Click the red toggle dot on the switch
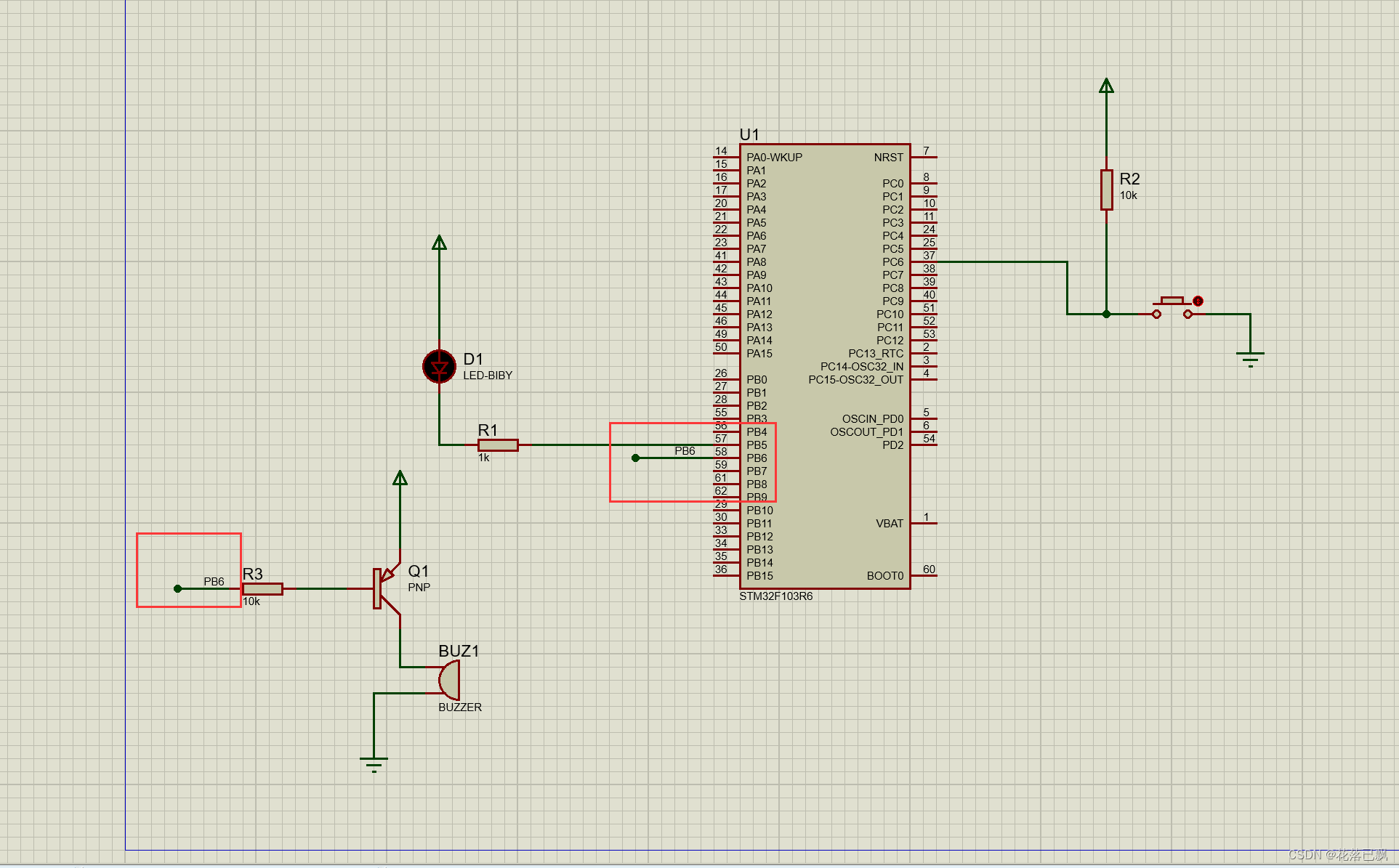The width and height of the screenshot is (1399, 868). tap(1197, 301)
